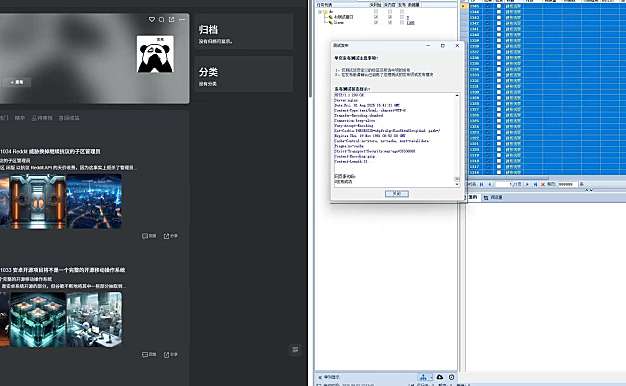The width and height of the screenshot is (626, 386).
Task: Click the double chevron collapse arrows below pager
Action: coord(588,190)
